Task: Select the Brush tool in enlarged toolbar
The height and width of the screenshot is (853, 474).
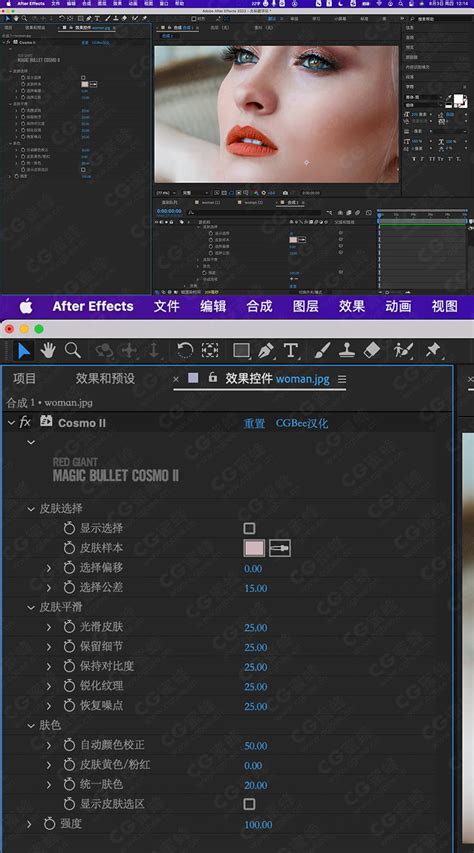Action: tap(323, 351)
